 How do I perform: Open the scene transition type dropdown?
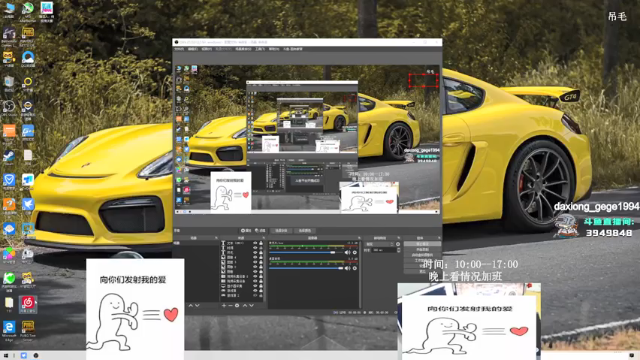point(380,244)
